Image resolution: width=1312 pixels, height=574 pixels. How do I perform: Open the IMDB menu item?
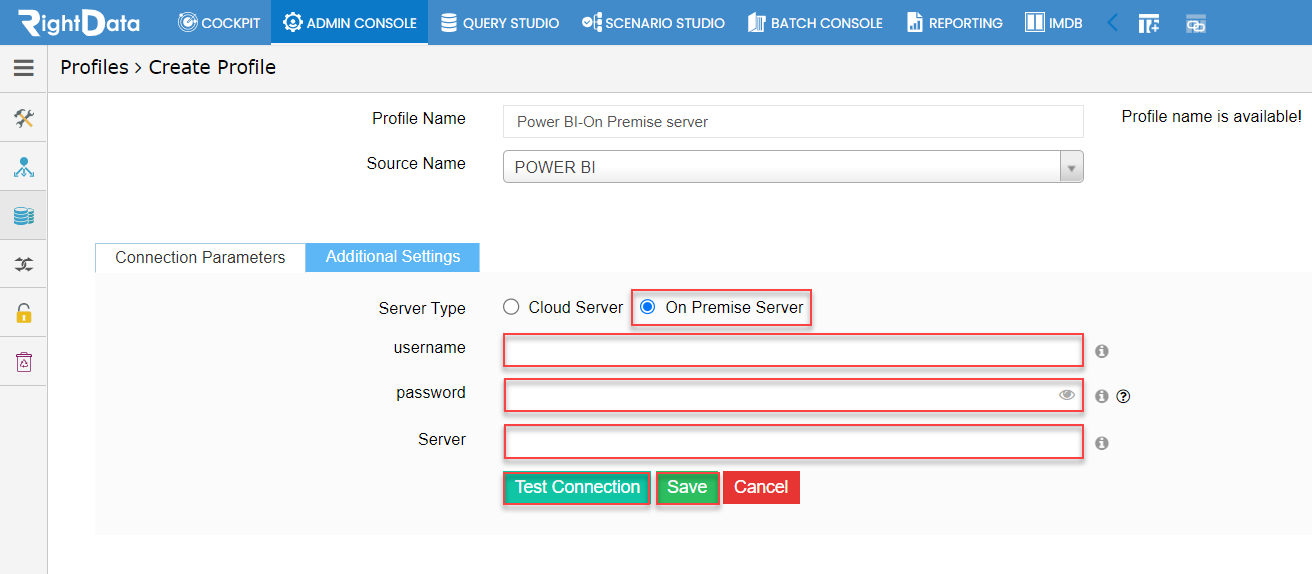[1054, 22]
